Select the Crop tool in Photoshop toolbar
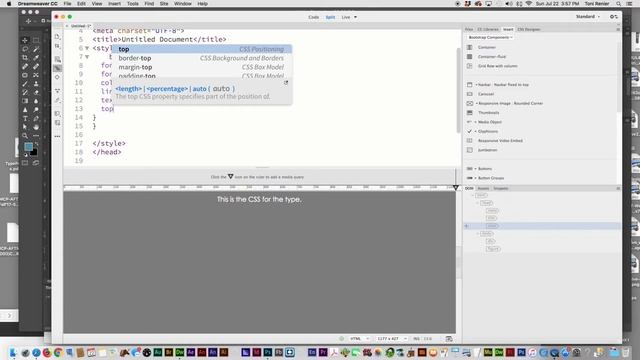 25,58
